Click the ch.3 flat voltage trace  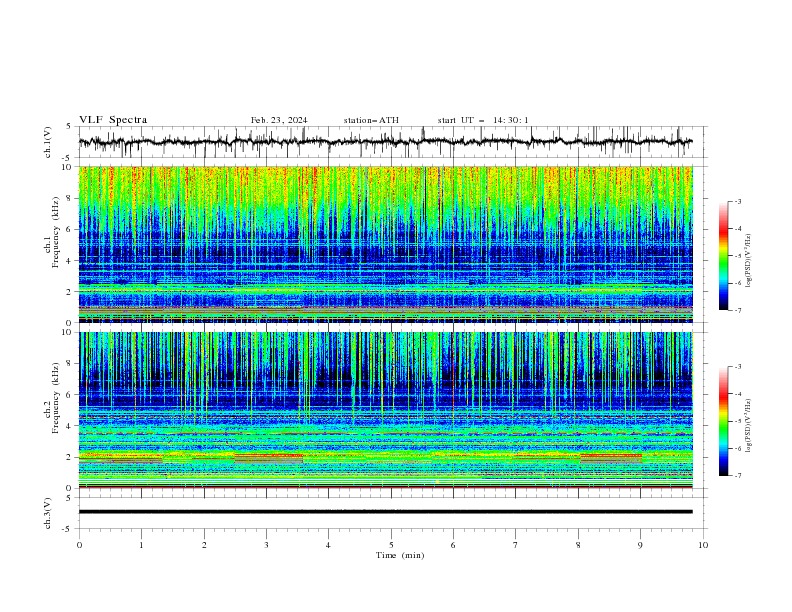385,512
